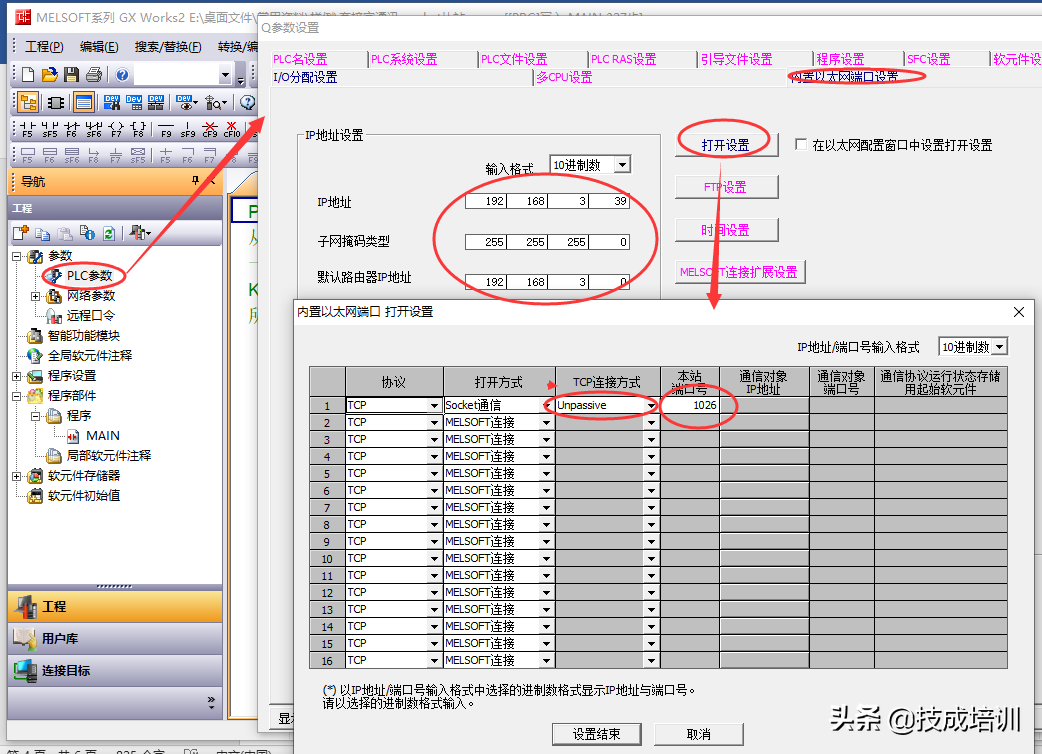Click the port number field showing 1026

(690, 406)
